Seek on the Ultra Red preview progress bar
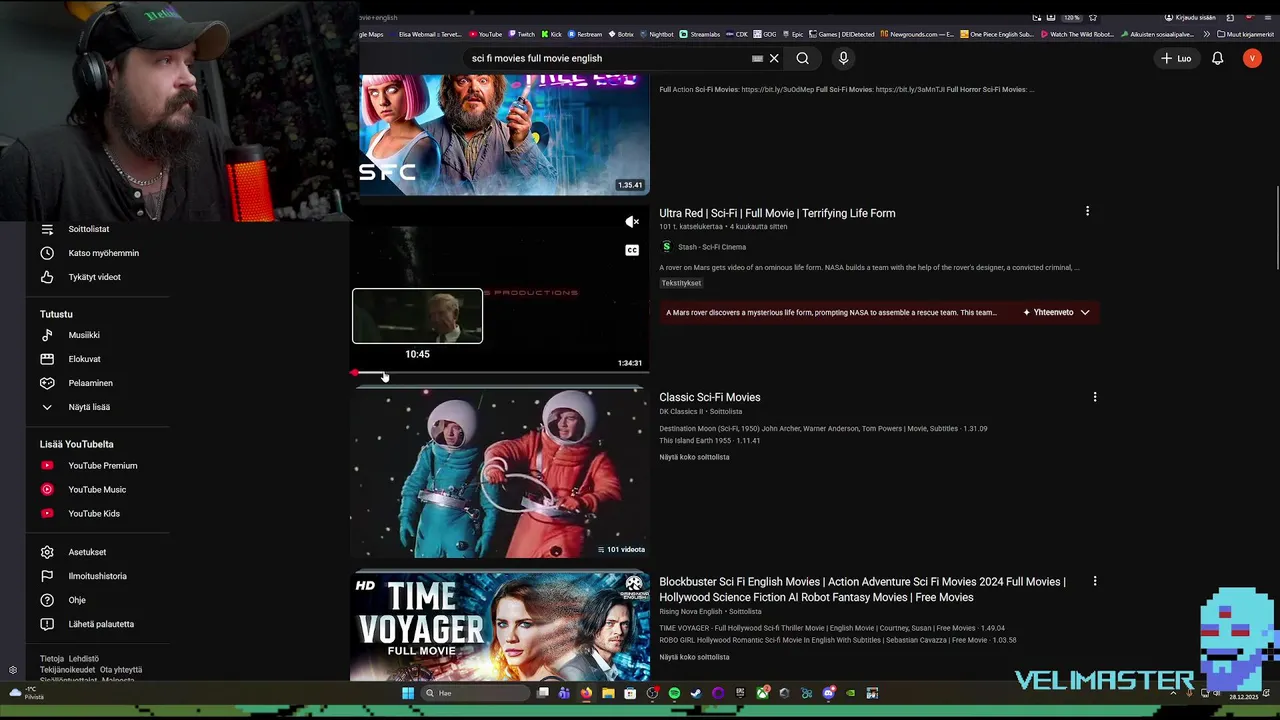This screenshot has height=720, width=1280. (500, 373)
